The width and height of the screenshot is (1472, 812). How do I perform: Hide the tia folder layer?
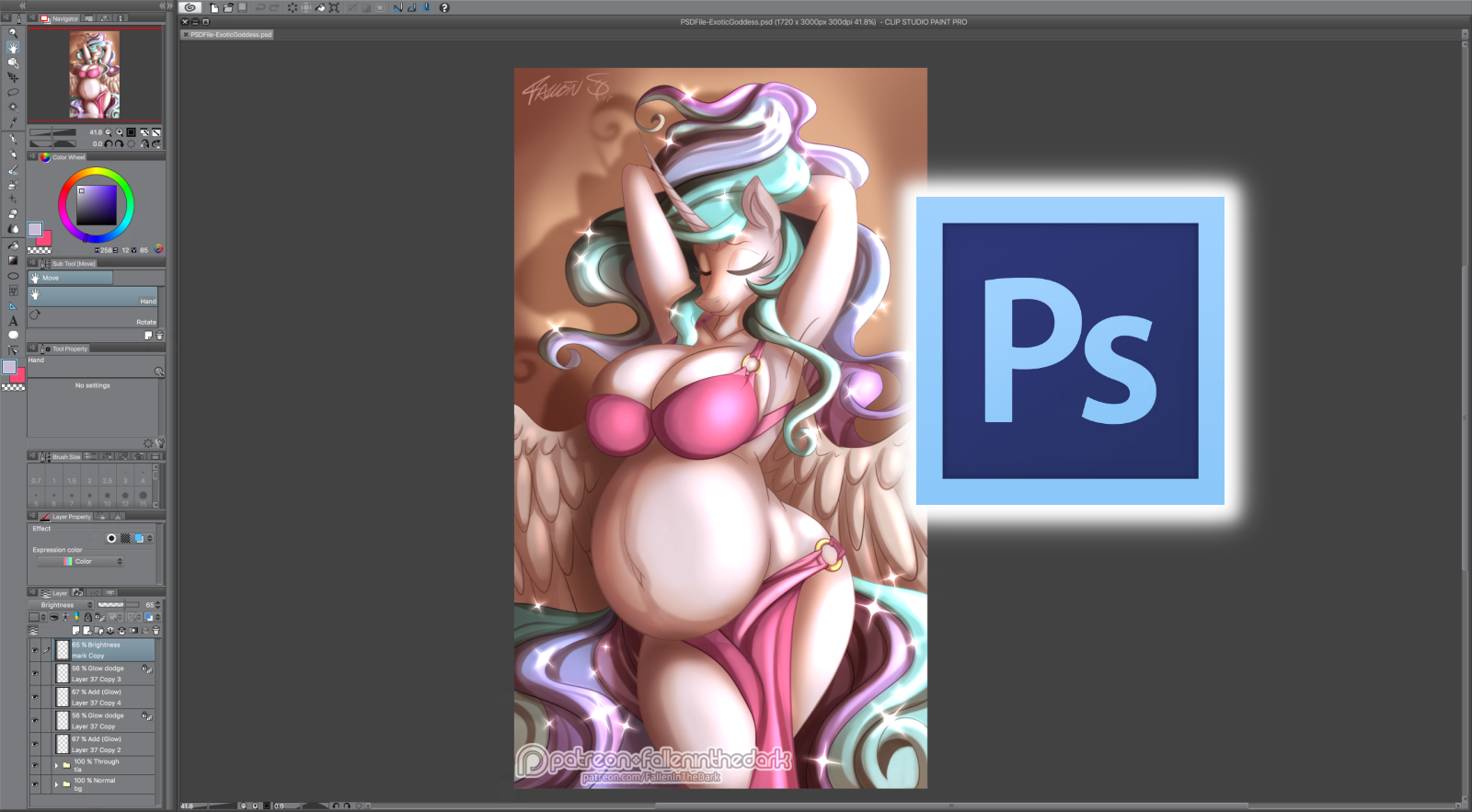[35, 765]
